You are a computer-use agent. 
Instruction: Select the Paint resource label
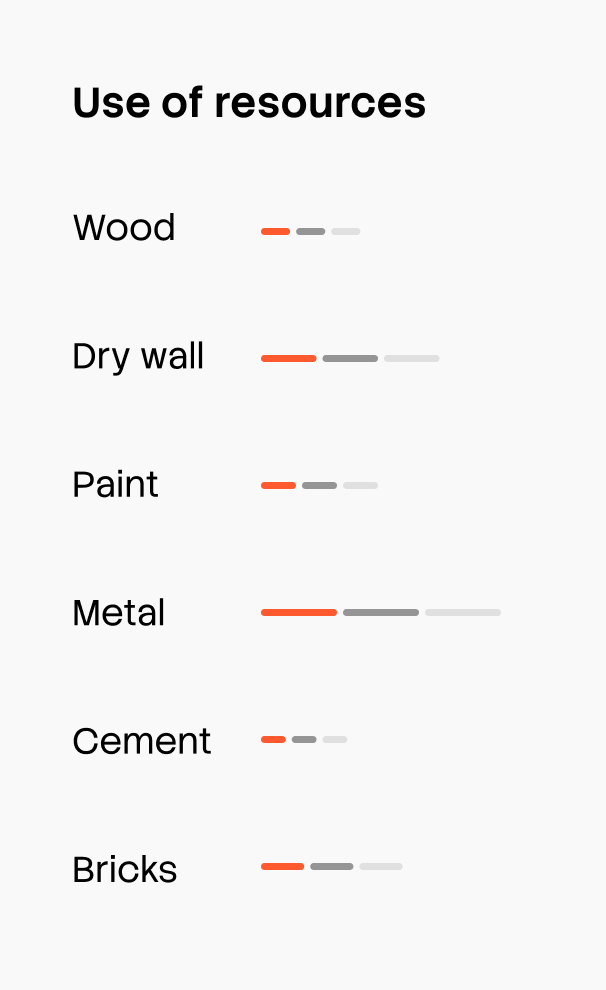click(x=115, y=485)
